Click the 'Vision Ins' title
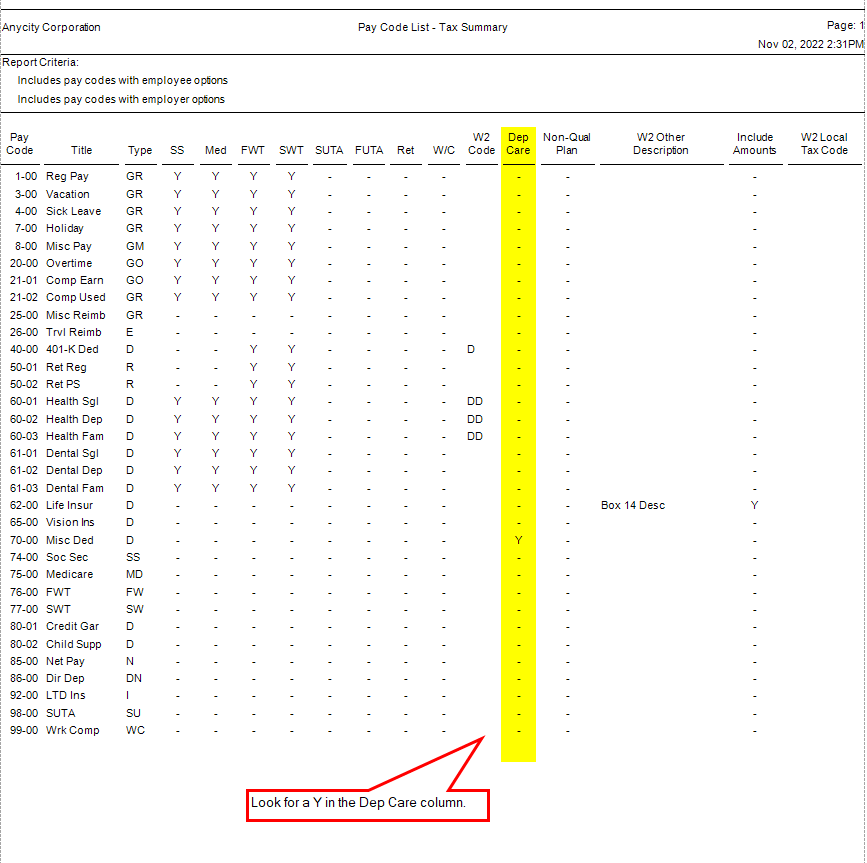Screen dimensions: 867x863 click(x=70, y=522)
